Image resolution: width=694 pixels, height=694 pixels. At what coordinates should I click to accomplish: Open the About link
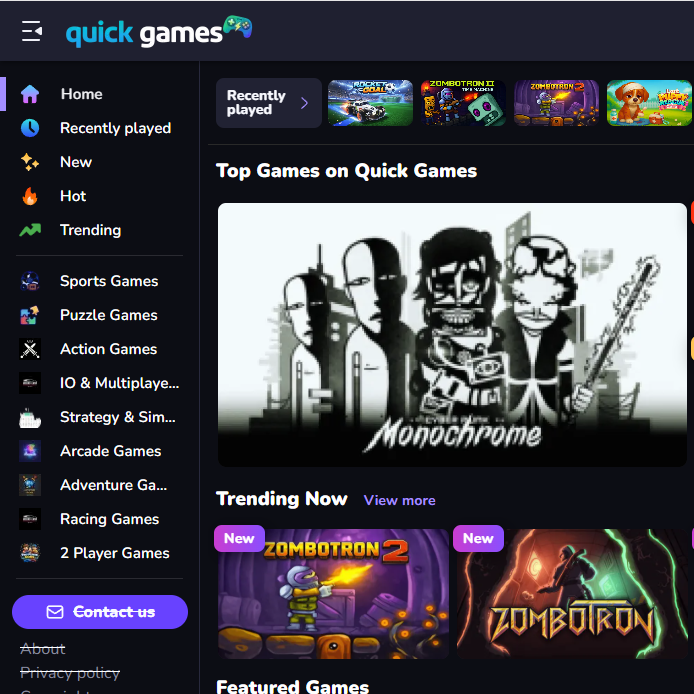(x=43, y=649)
